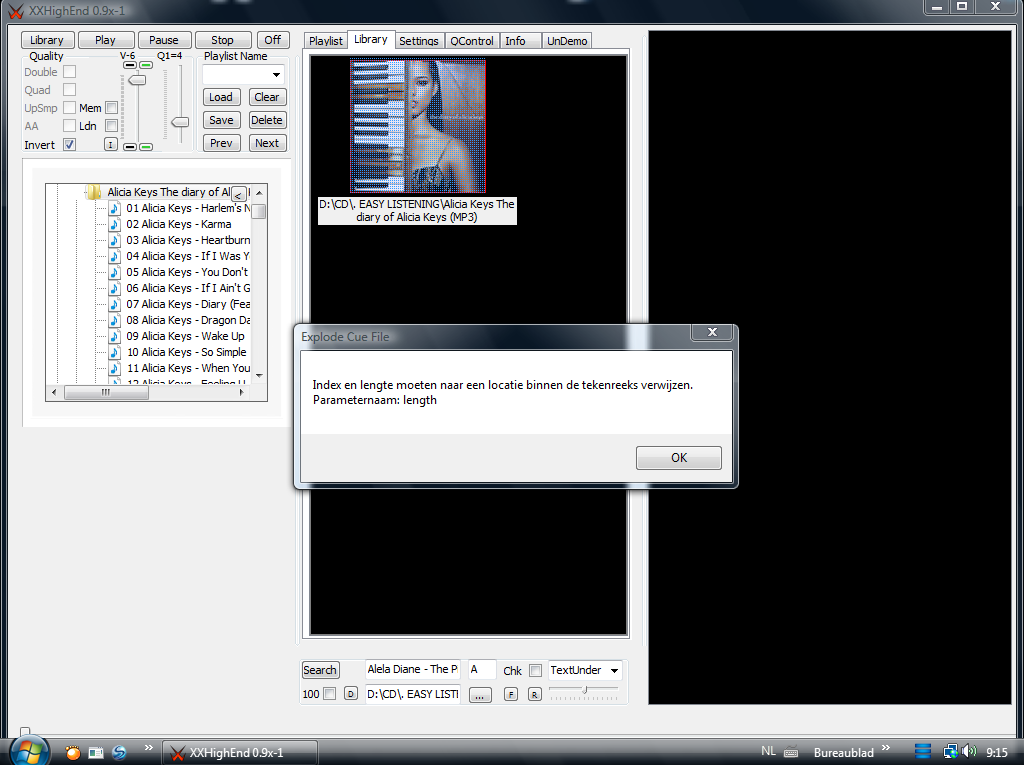
Task: Click tree horizontal scrollbar thumb
Action: point(106,393)
